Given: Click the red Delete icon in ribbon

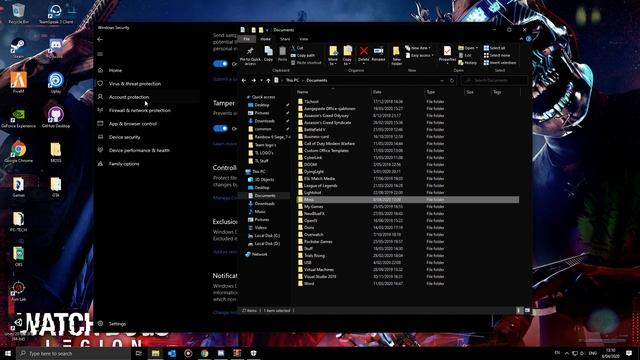Looking at the screenshot, I should click(x=363, y=53).
